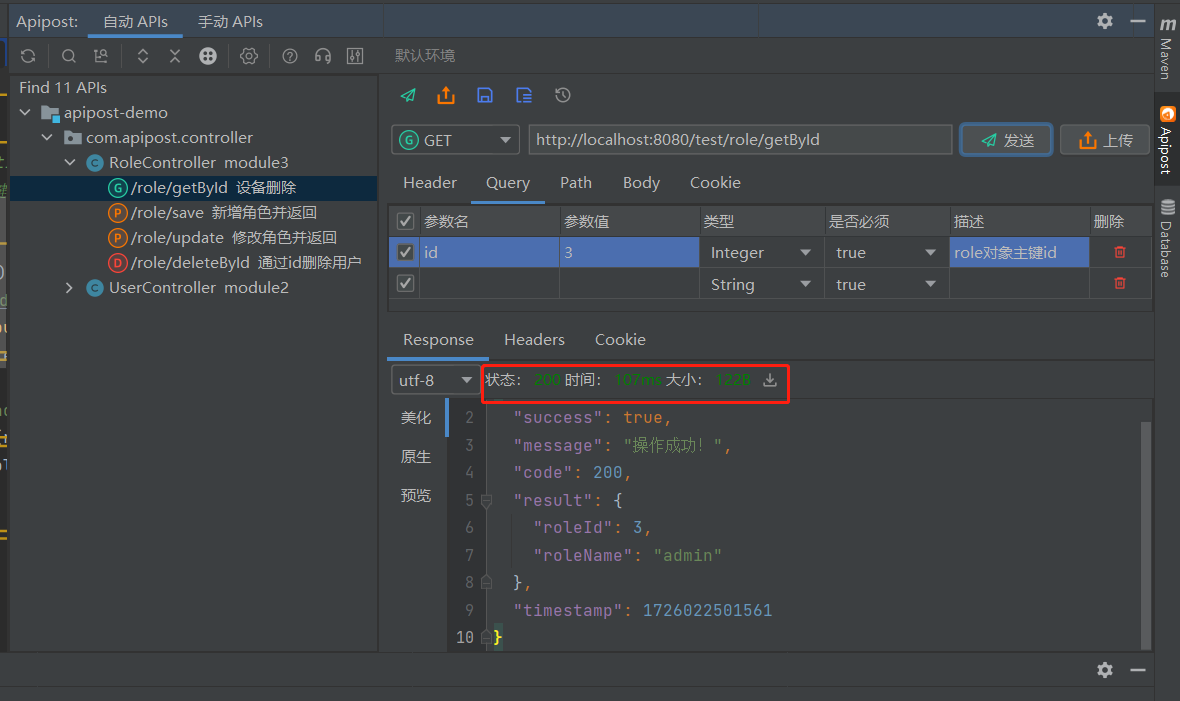
Task: Open the String type dropdown
Action: [762, 284]
